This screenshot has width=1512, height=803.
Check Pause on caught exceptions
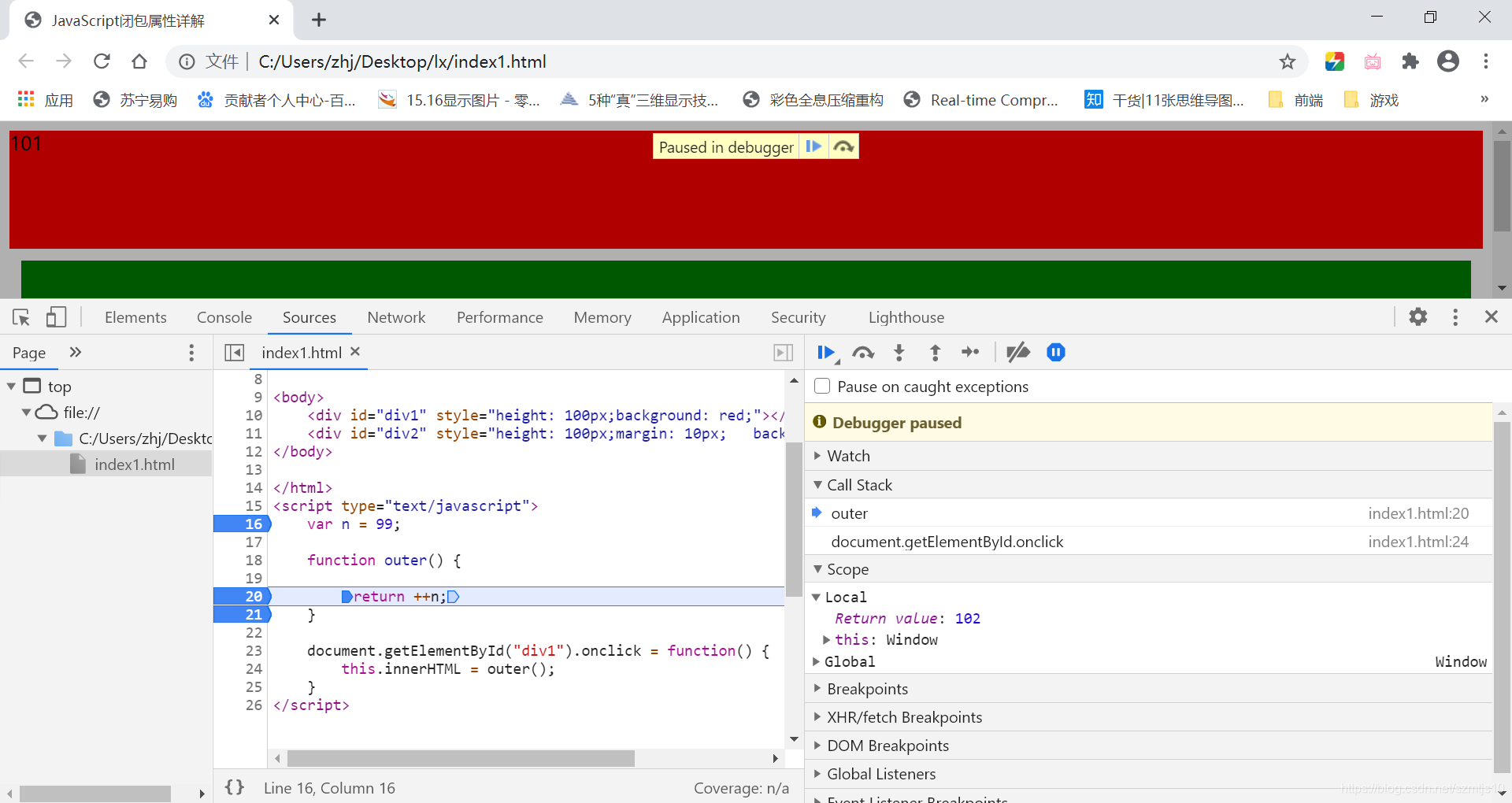point(822,387)
